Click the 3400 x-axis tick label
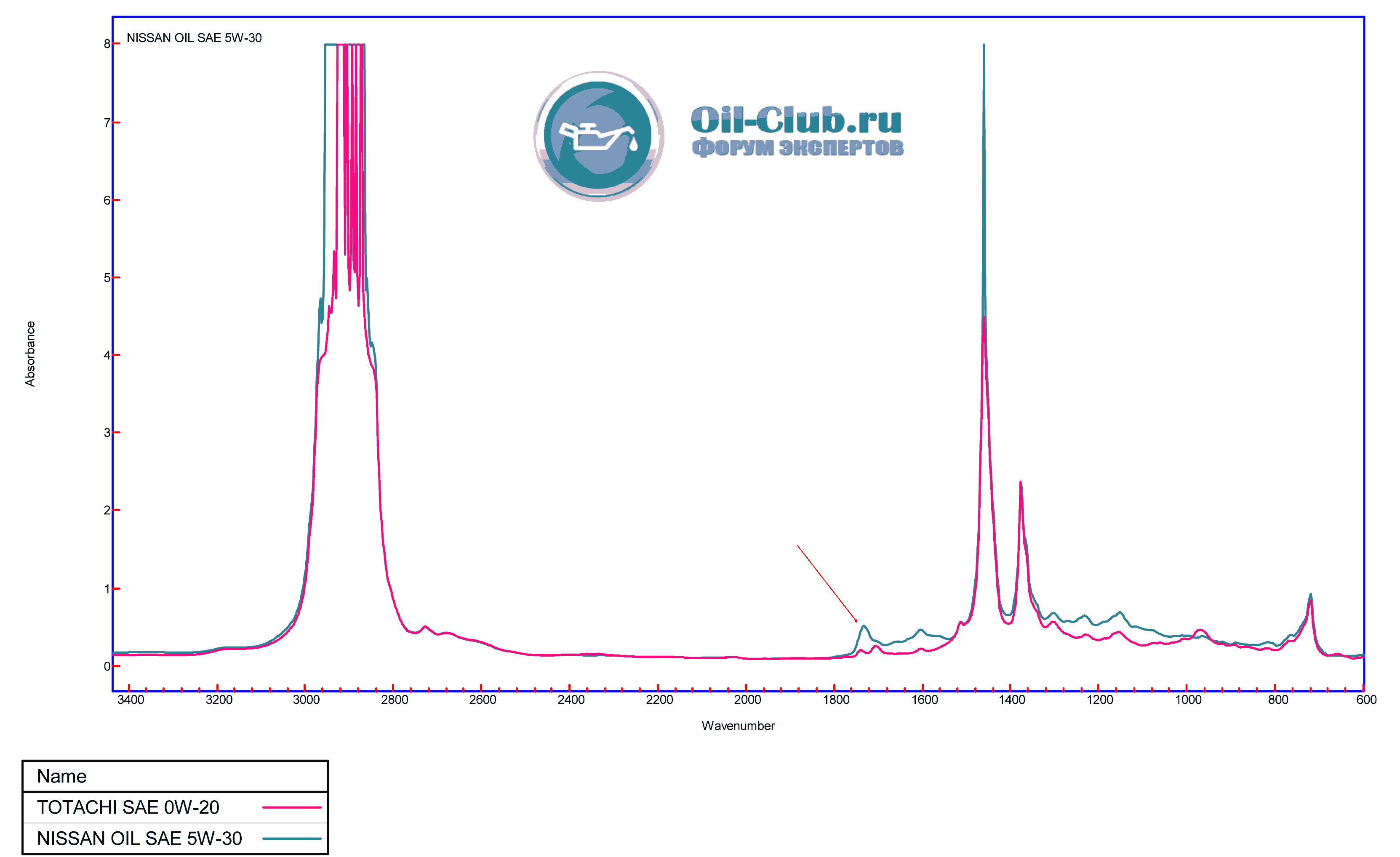 (131, 700)
